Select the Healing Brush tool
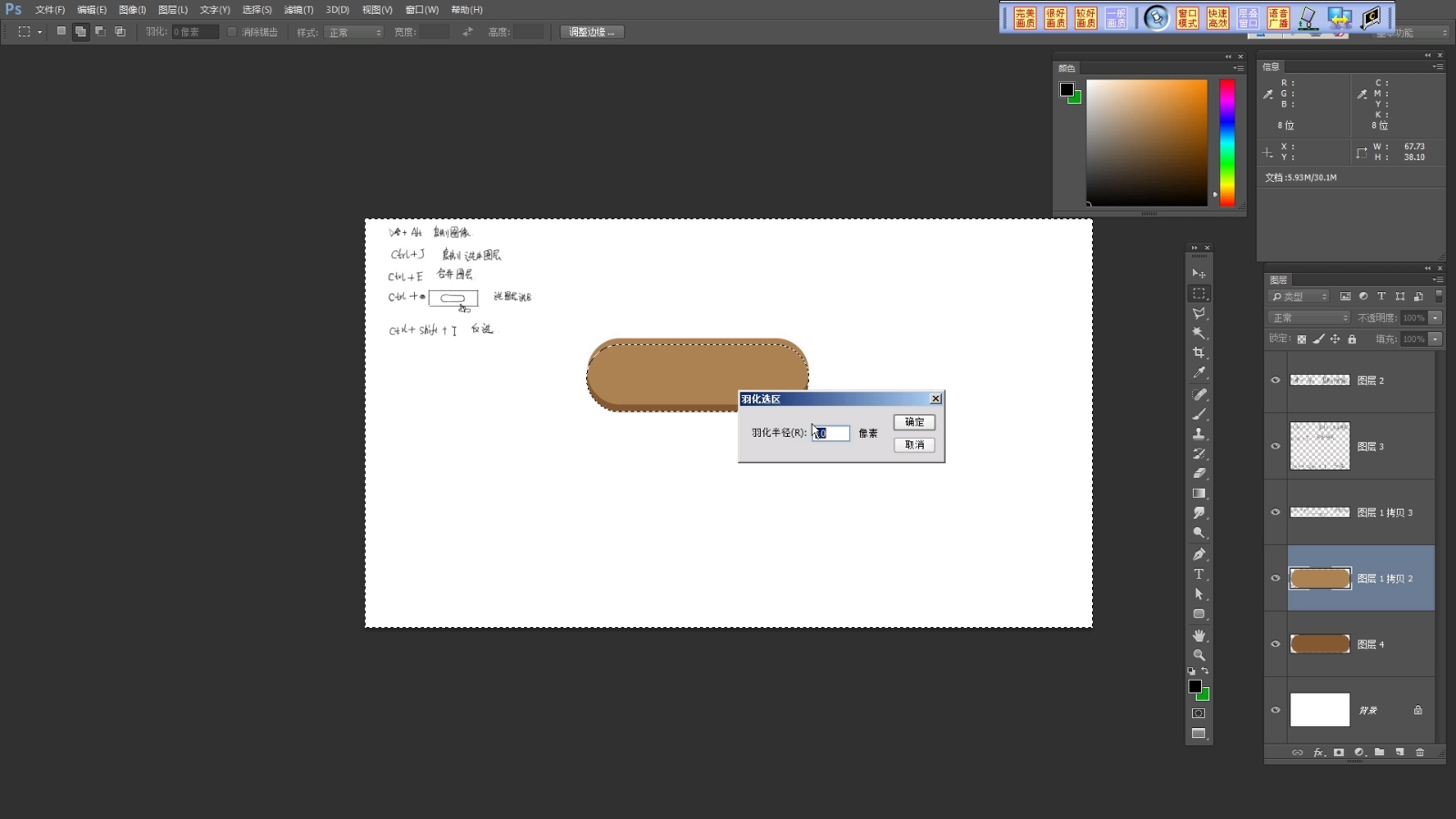Screen dimensions: 1456x819 pyautogui.click(x=1198, y=394)
